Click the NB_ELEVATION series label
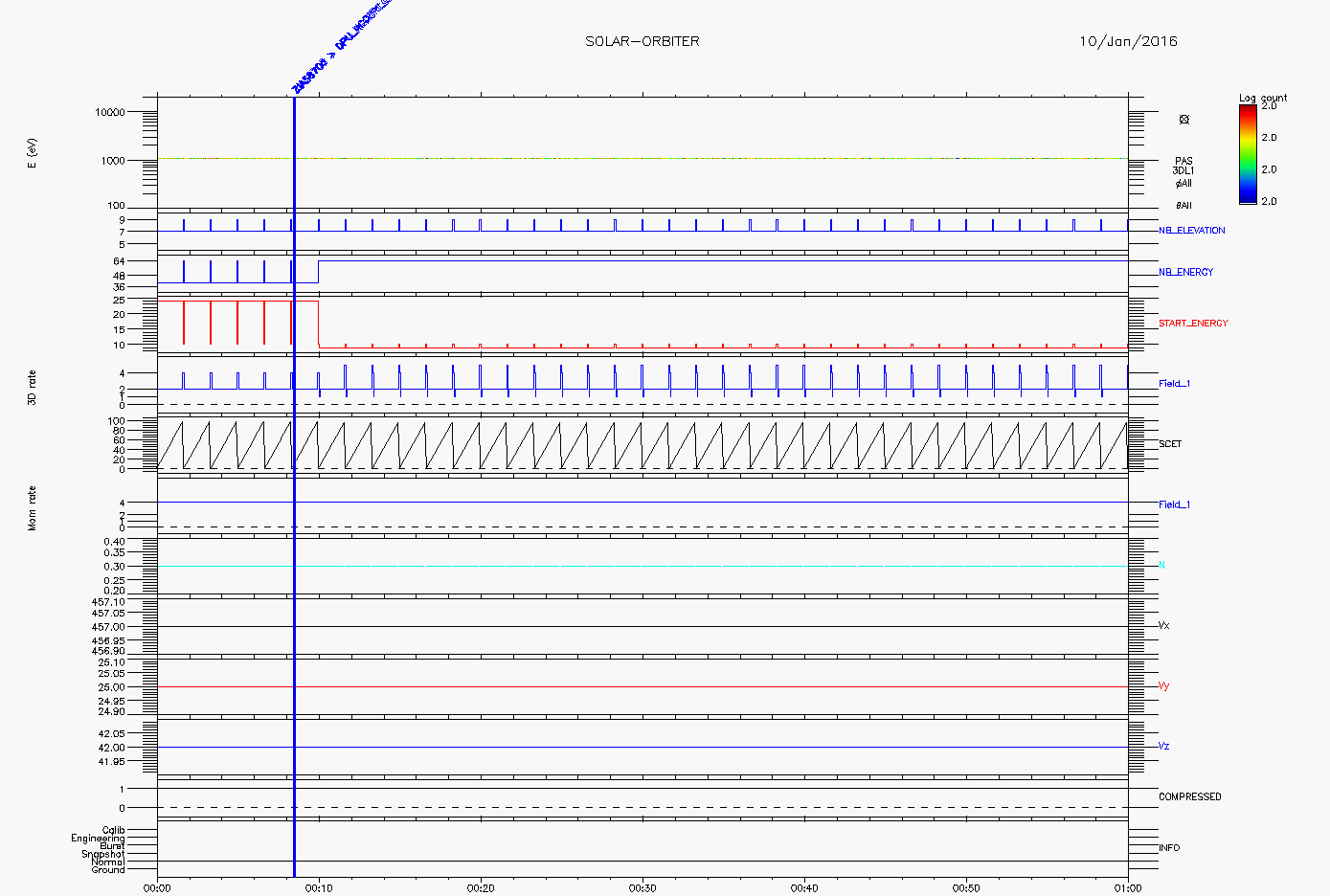Viewport: 1330px width, 896px height. (1192, 231)
